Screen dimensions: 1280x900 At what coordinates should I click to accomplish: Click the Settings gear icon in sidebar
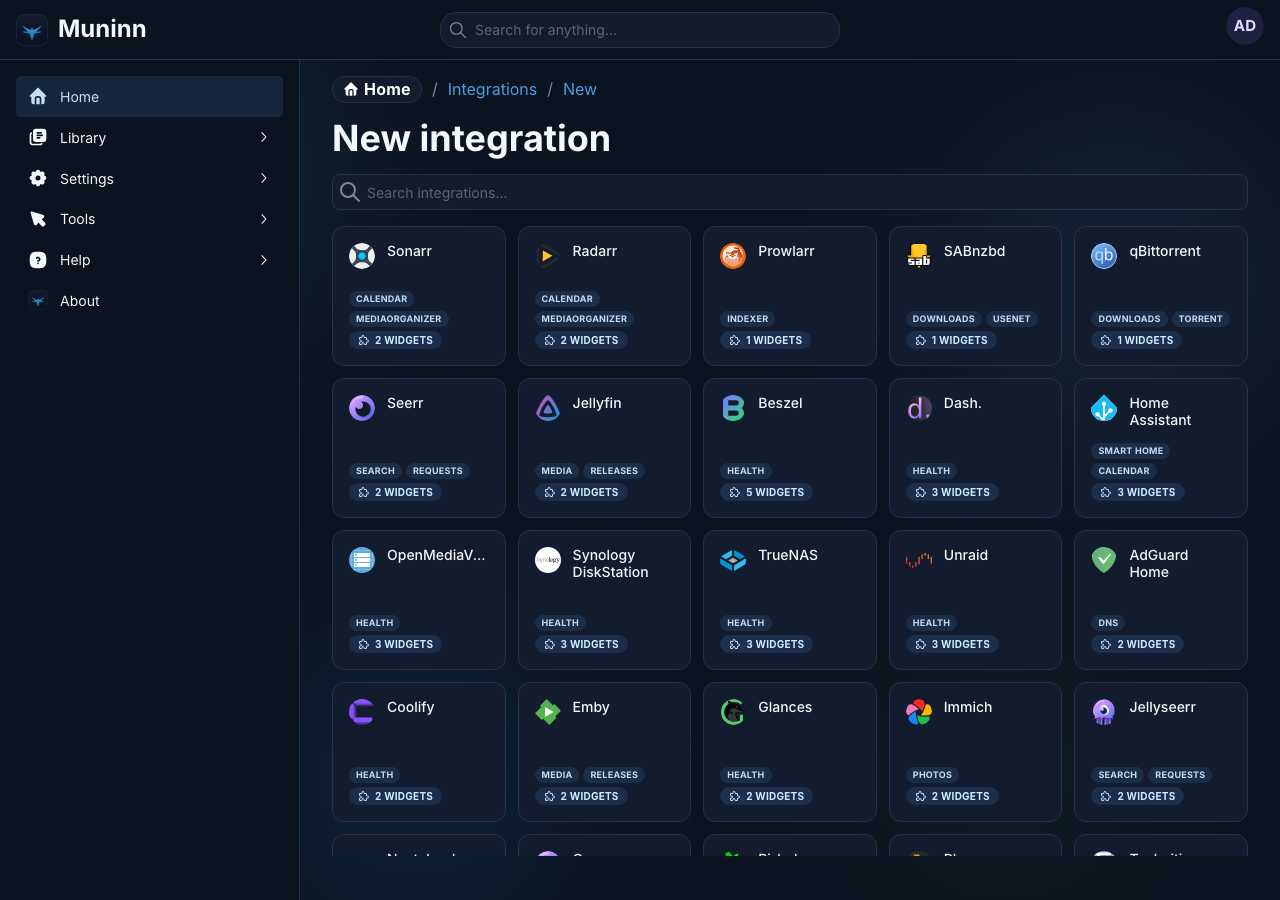click(x=38, y=178)
